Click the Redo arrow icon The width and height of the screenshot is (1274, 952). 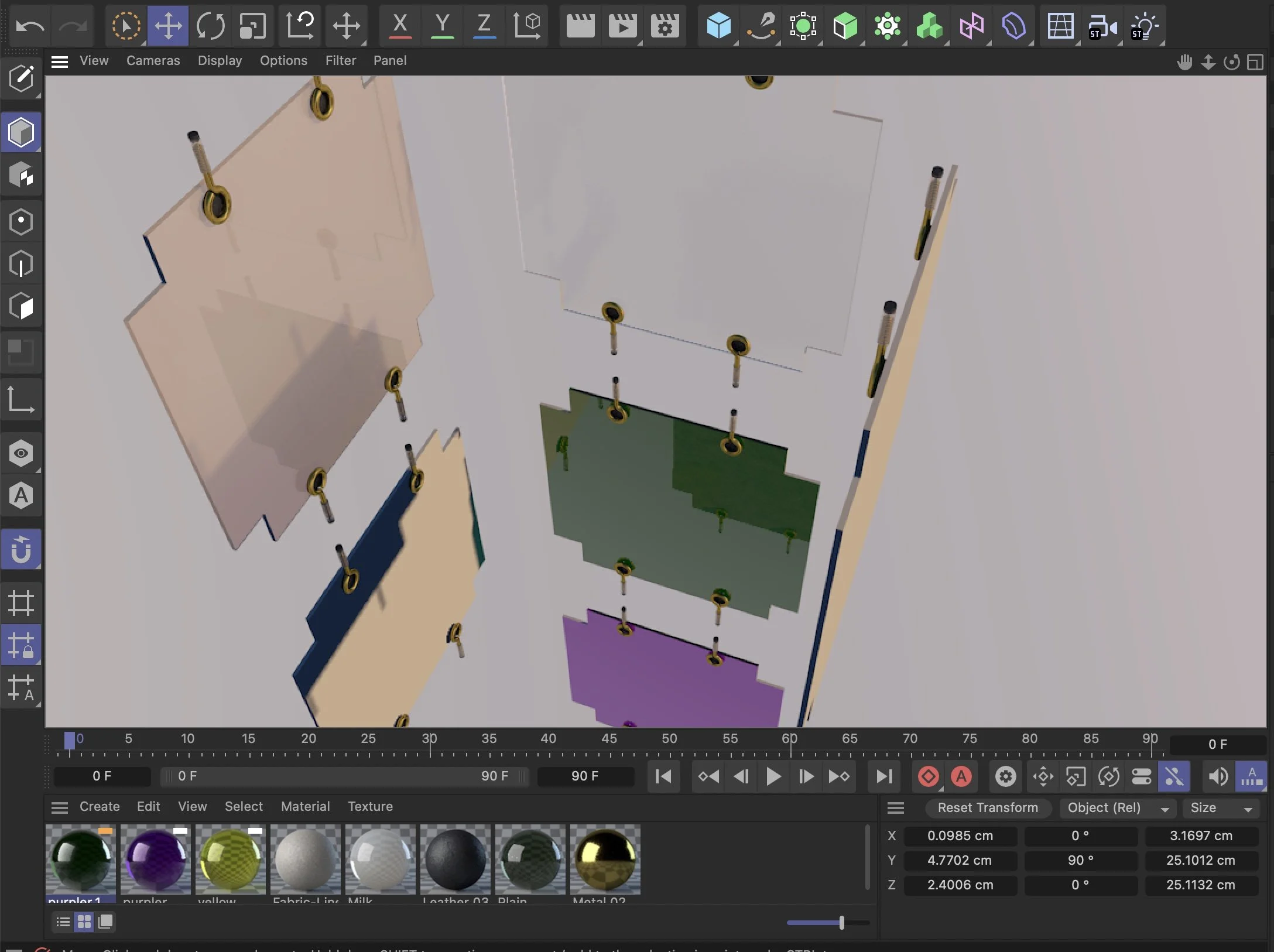tap(73, 26)
